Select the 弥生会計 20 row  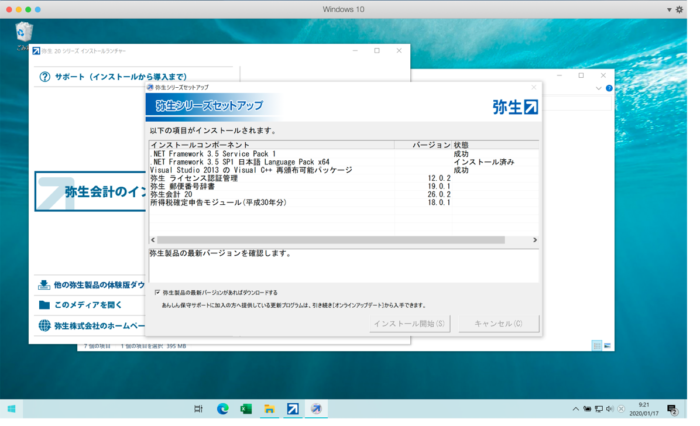click(344, 194)
